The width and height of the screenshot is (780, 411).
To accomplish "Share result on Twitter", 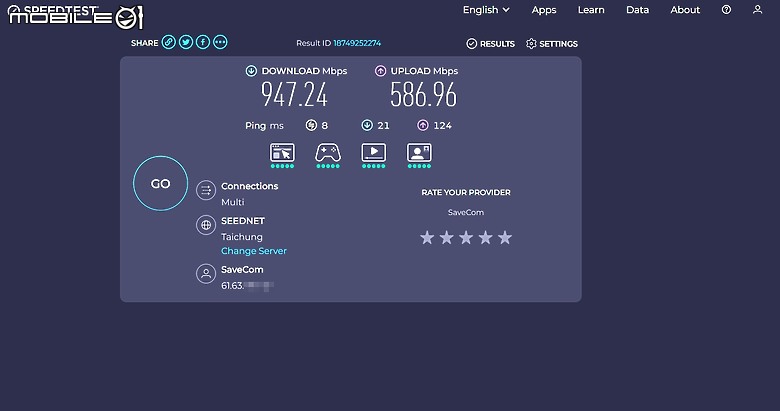I will 186,42.
